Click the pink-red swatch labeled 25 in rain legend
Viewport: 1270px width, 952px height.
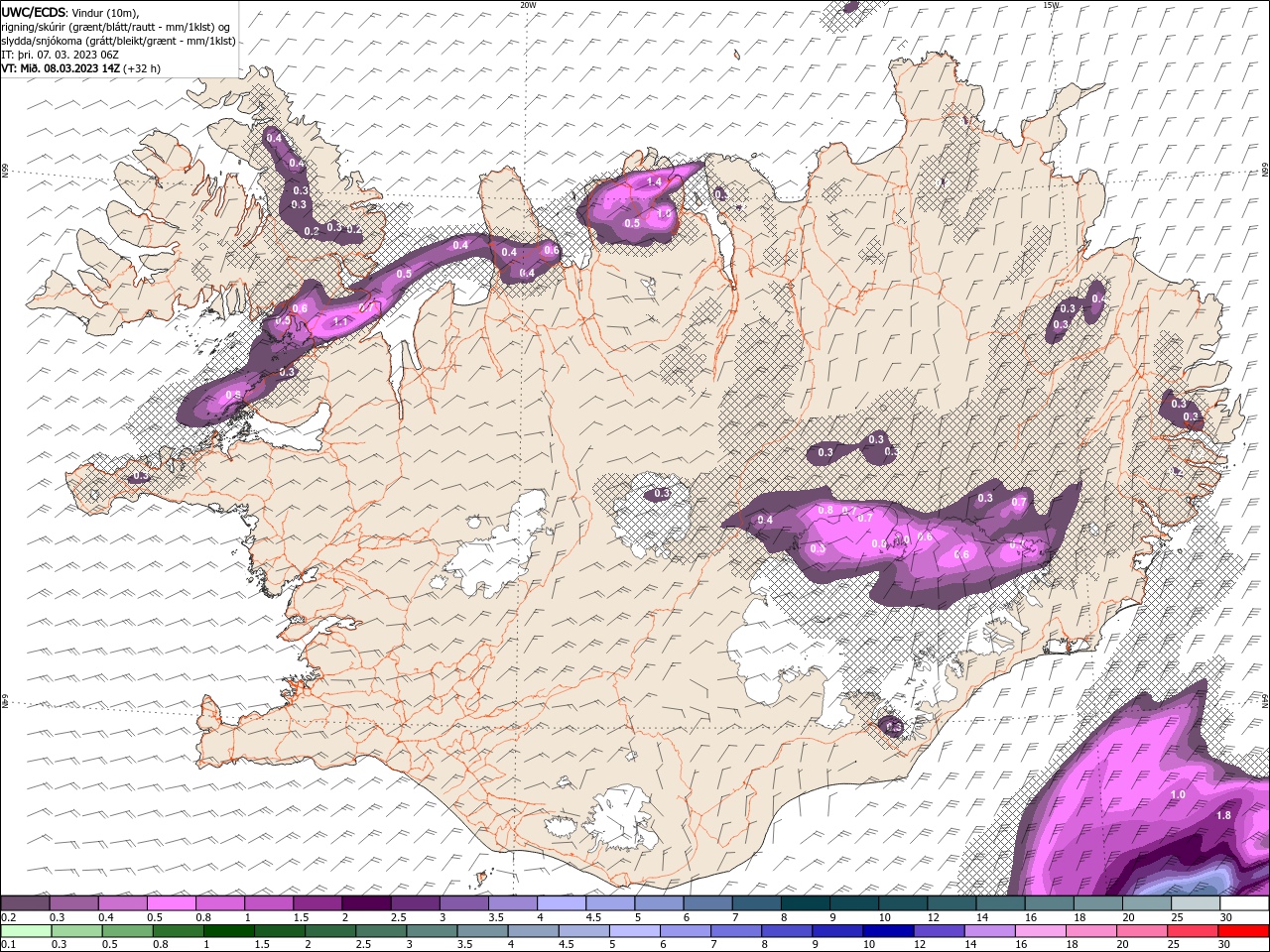click(1194, 931)
